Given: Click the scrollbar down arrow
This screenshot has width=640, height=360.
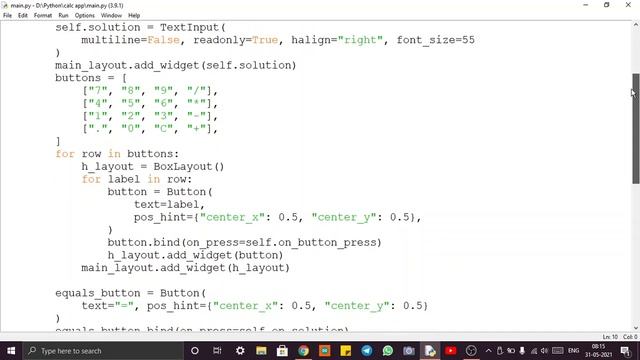Looking at the screenshot, I should [636, 328].
